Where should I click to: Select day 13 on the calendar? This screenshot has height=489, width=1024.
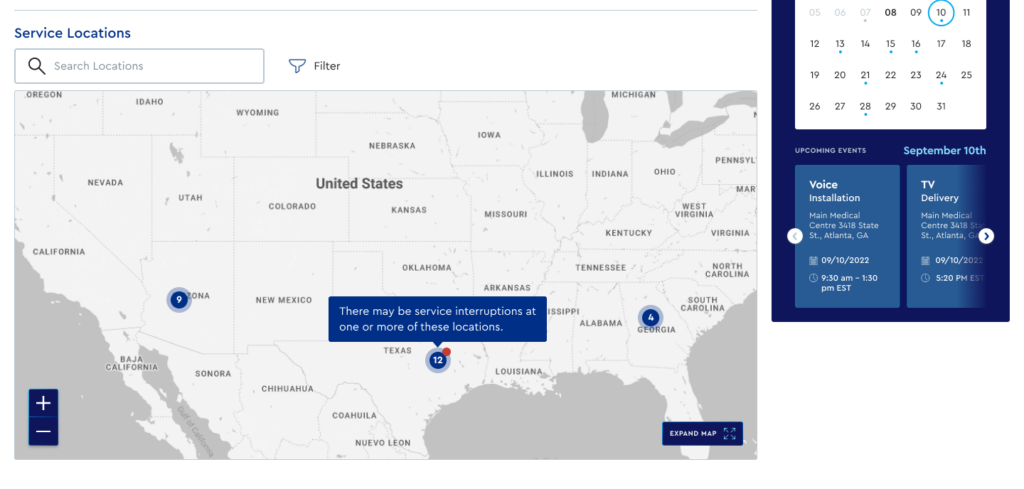[x=840, y=44]
